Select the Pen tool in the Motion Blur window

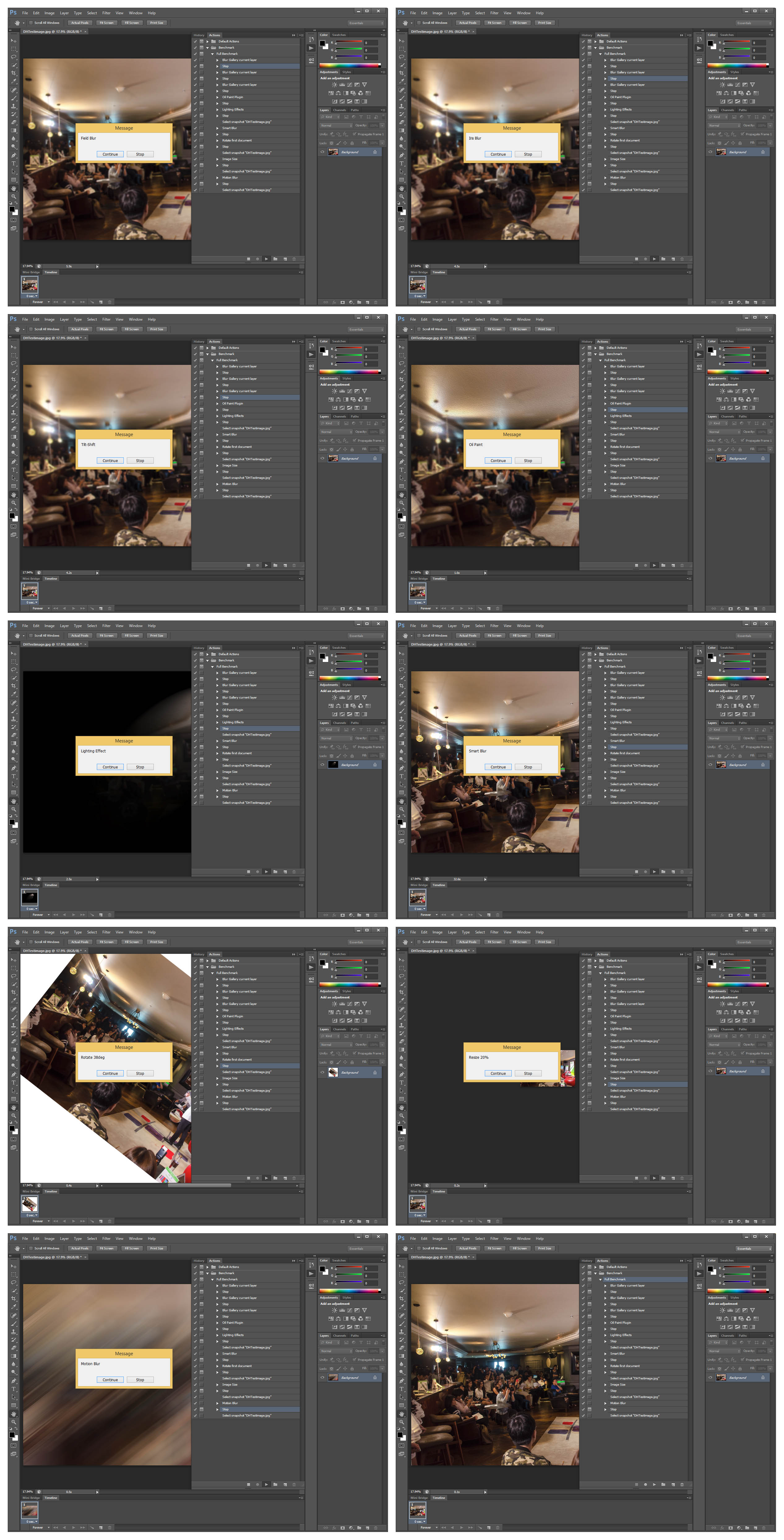[13, 1381]
